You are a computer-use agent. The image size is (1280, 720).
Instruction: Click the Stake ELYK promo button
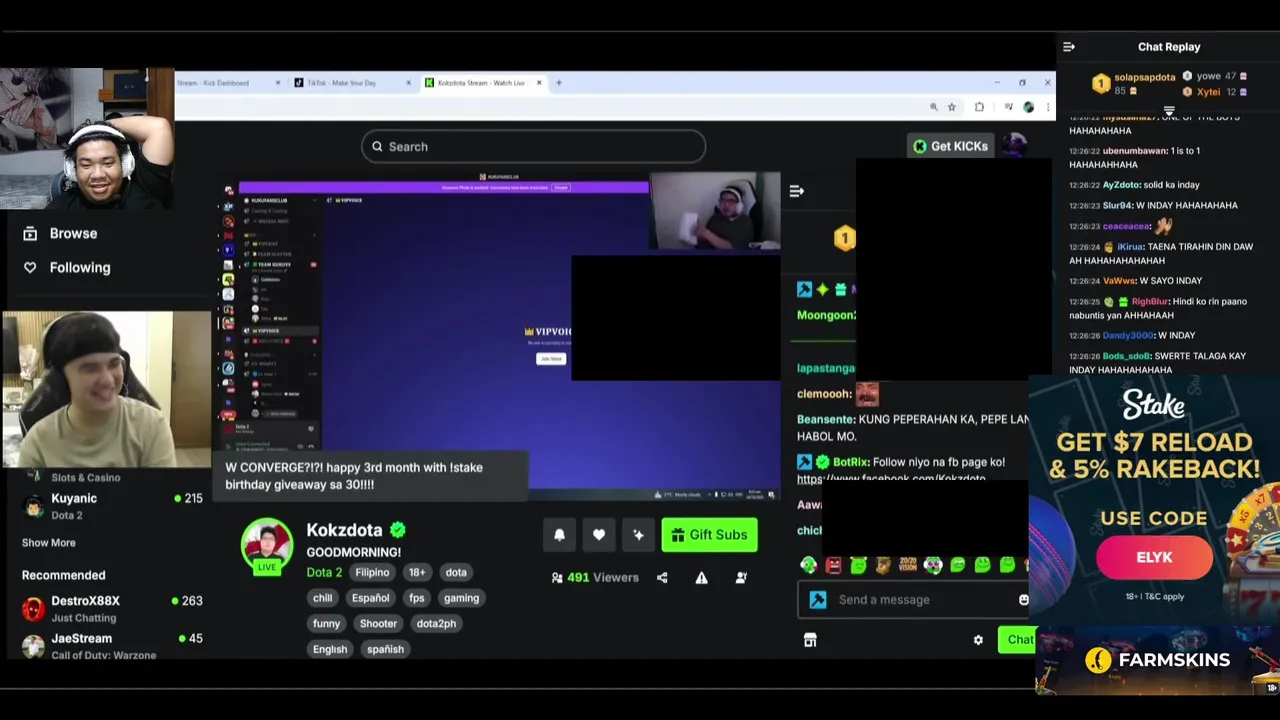[1154, 557]
